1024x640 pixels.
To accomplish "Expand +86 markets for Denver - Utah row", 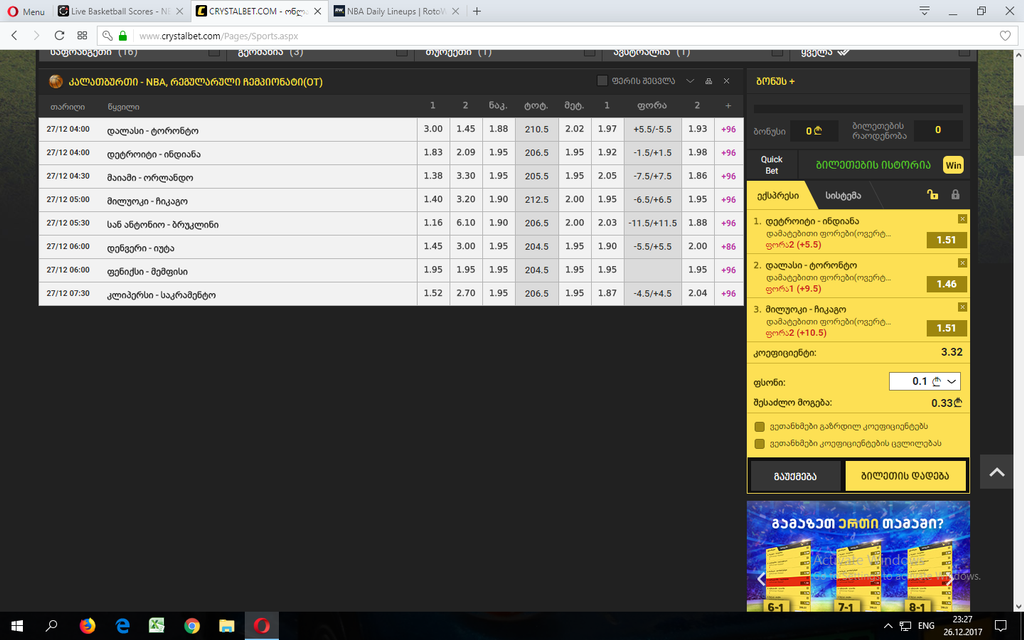I will [x=729, y=247].
